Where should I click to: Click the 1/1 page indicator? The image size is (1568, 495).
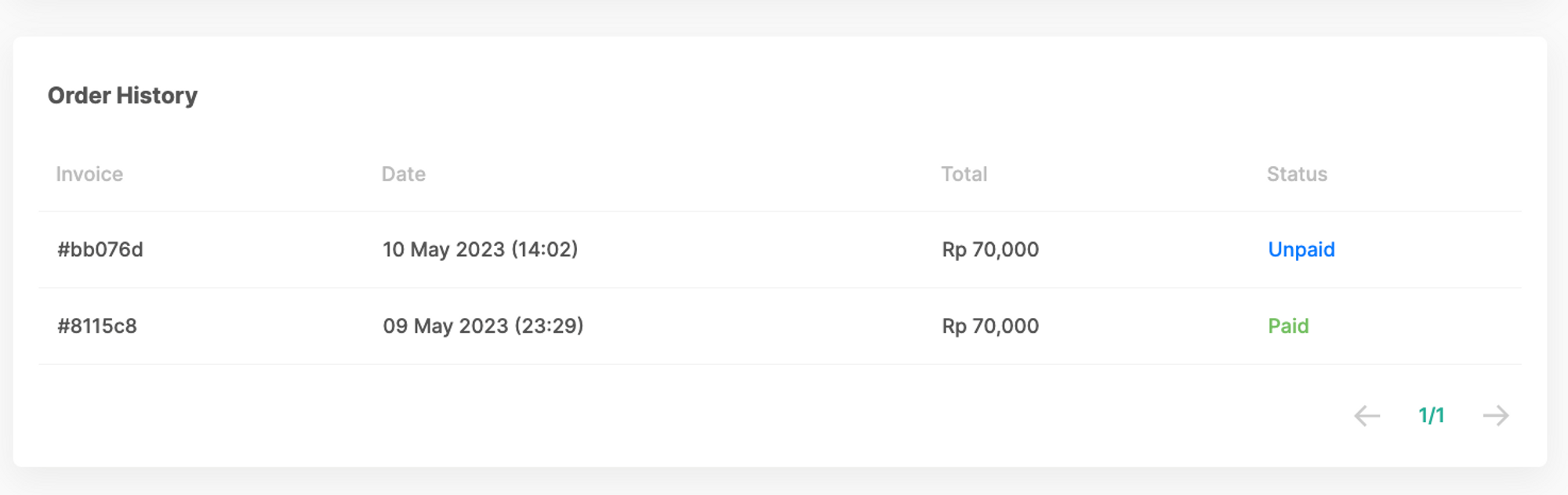pos(1431,415)
